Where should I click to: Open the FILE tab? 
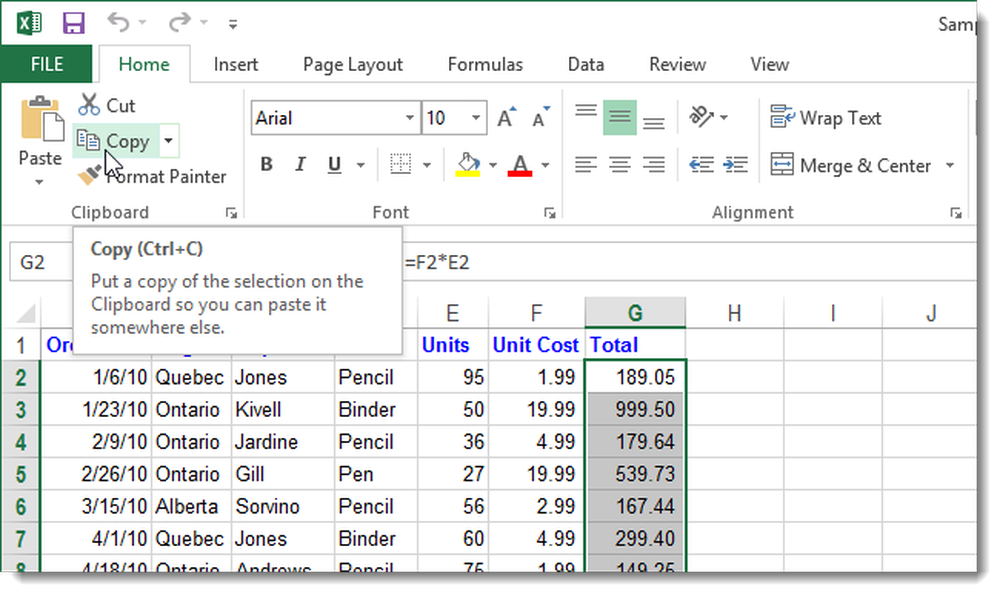(47, 64)
